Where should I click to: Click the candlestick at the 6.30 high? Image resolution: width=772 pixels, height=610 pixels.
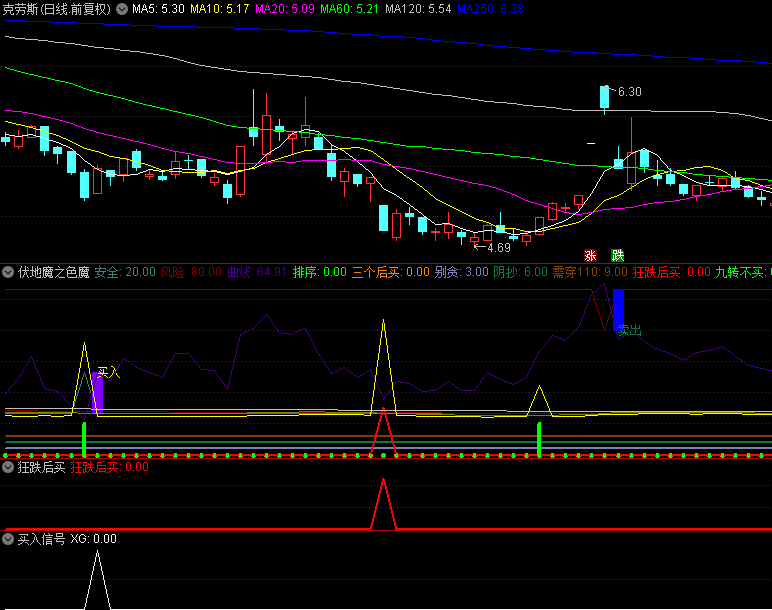(x=605, y=97)
